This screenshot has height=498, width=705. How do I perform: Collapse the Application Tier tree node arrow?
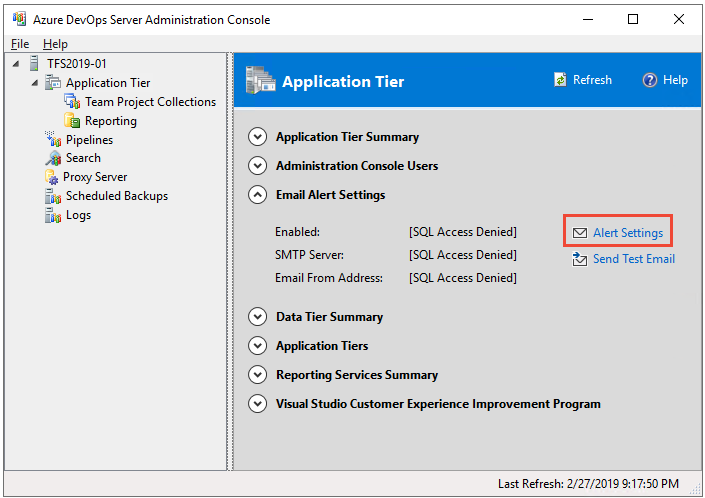(35, 83)
